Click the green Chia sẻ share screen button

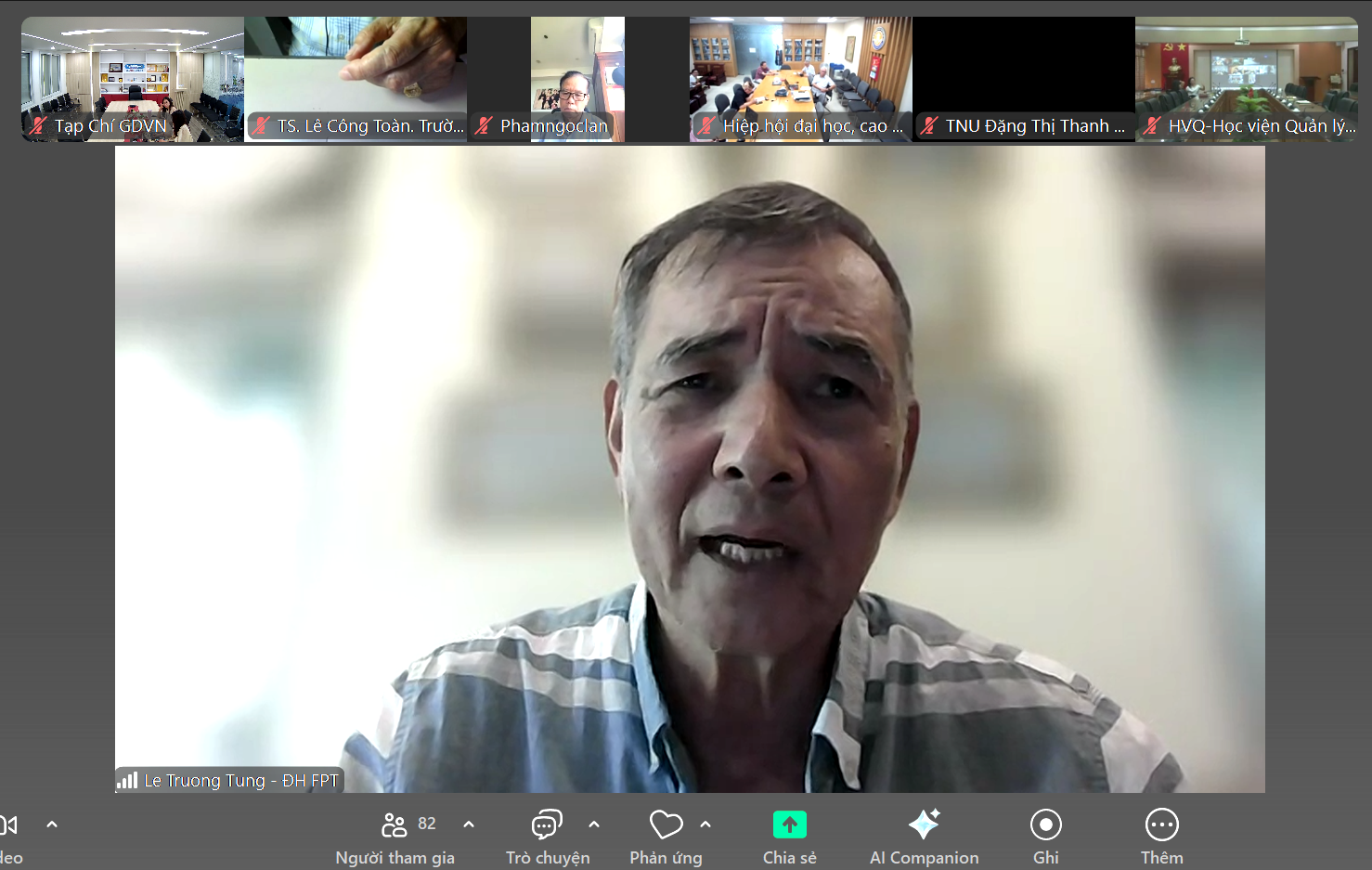pyautogui.click(x=790, y=825)
